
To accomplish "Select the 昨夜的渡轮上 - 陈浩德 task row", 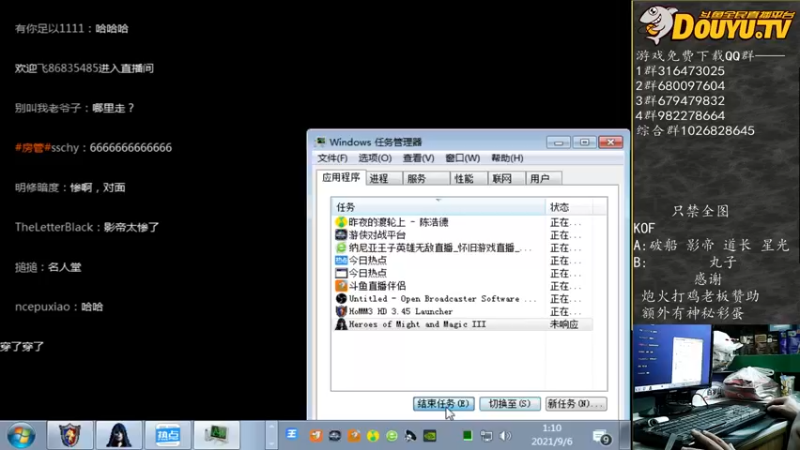I will [x=463, y=222].
